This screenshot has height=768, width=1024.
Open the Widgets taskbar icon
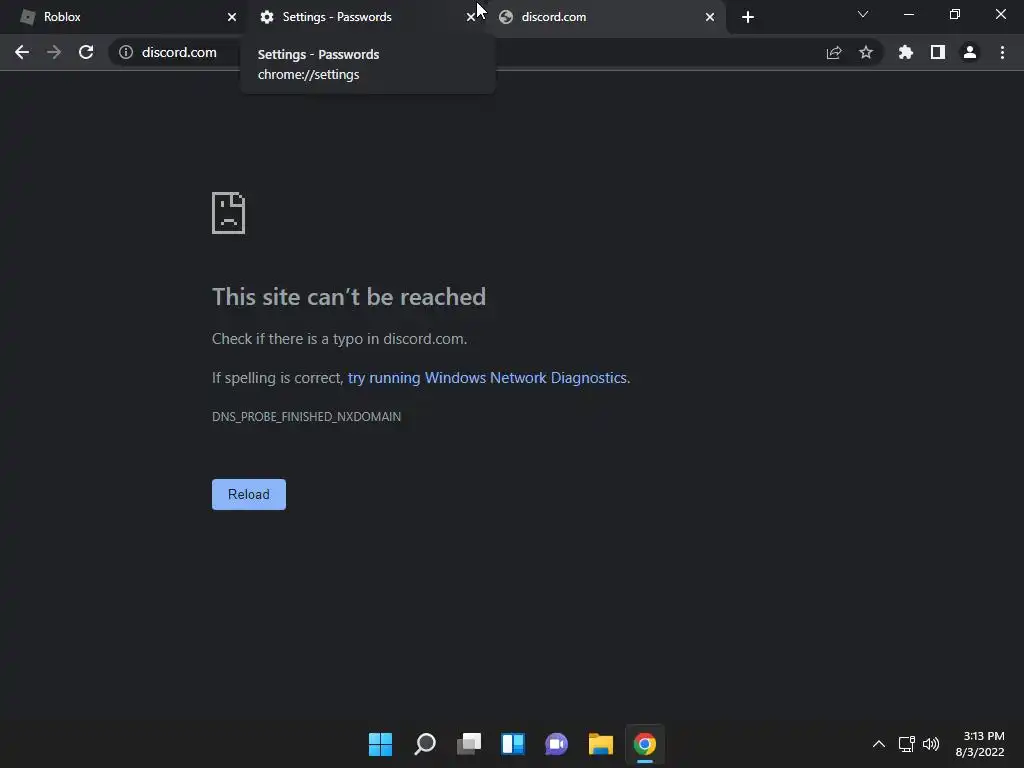click(513, 744)
